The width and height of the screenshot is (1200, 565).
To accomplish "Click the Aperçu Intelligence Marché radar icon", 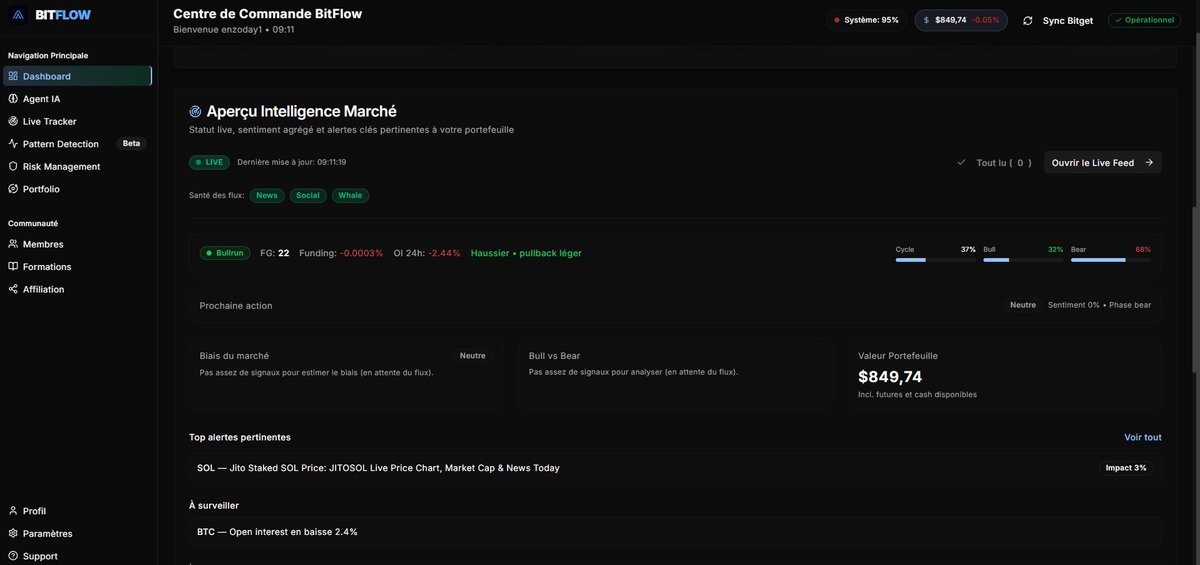I will [195, 111].
